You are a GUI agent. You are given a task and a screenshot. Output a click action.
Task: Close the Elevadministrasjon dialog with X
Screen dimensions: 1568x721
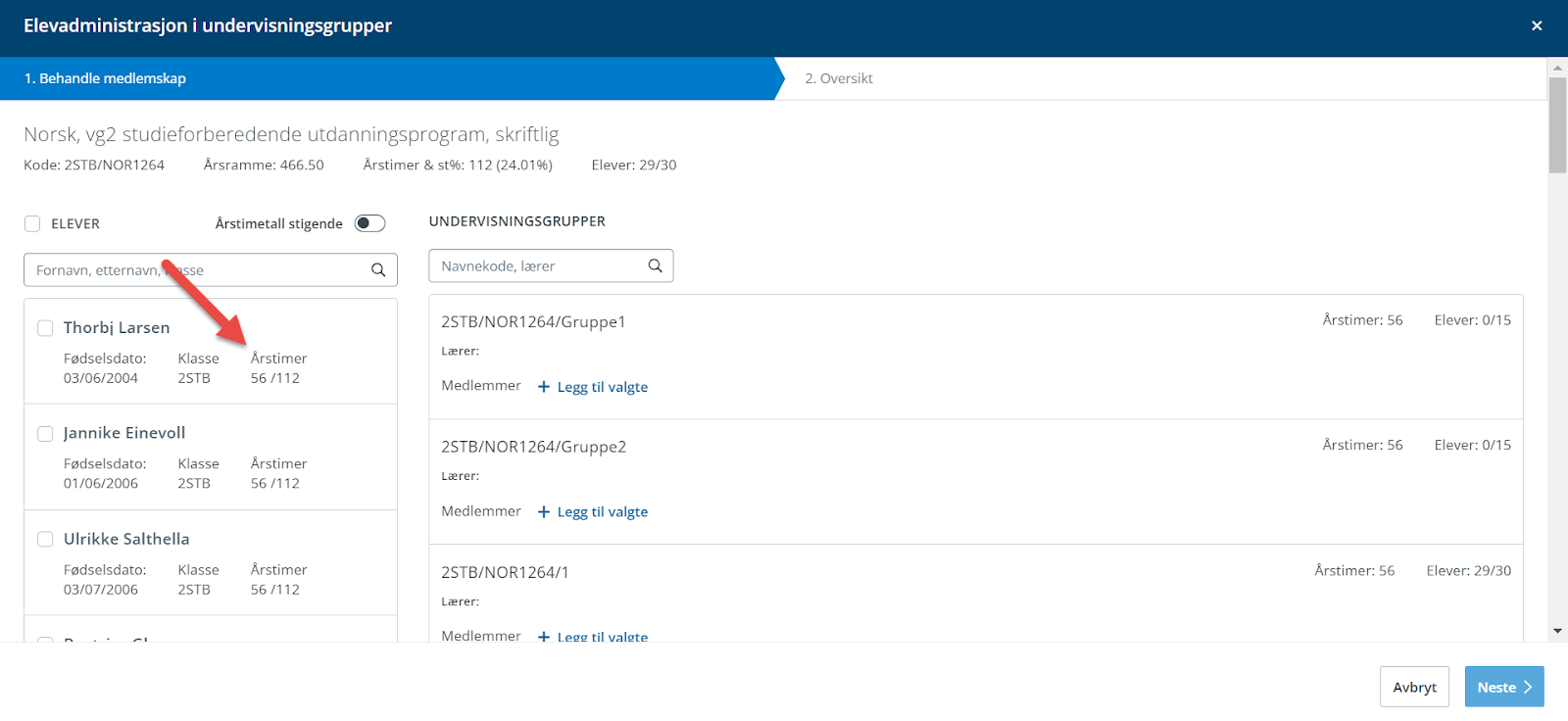(x=1537, y=25)
